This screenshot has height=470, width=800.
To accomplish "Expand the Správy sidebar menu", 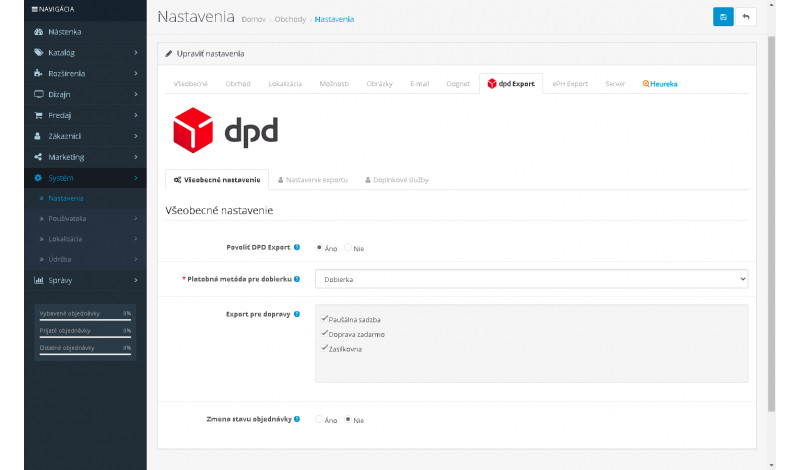I will click(x=136, y=280).
